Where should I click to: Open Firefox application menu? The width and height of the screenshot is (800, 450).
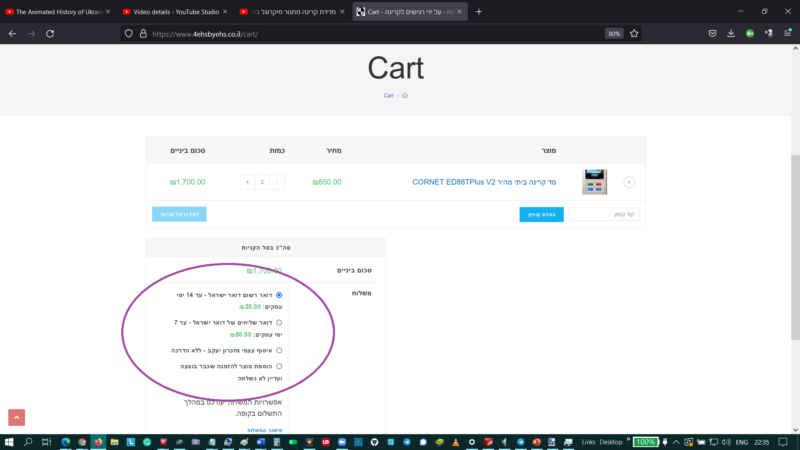[787, 34]
